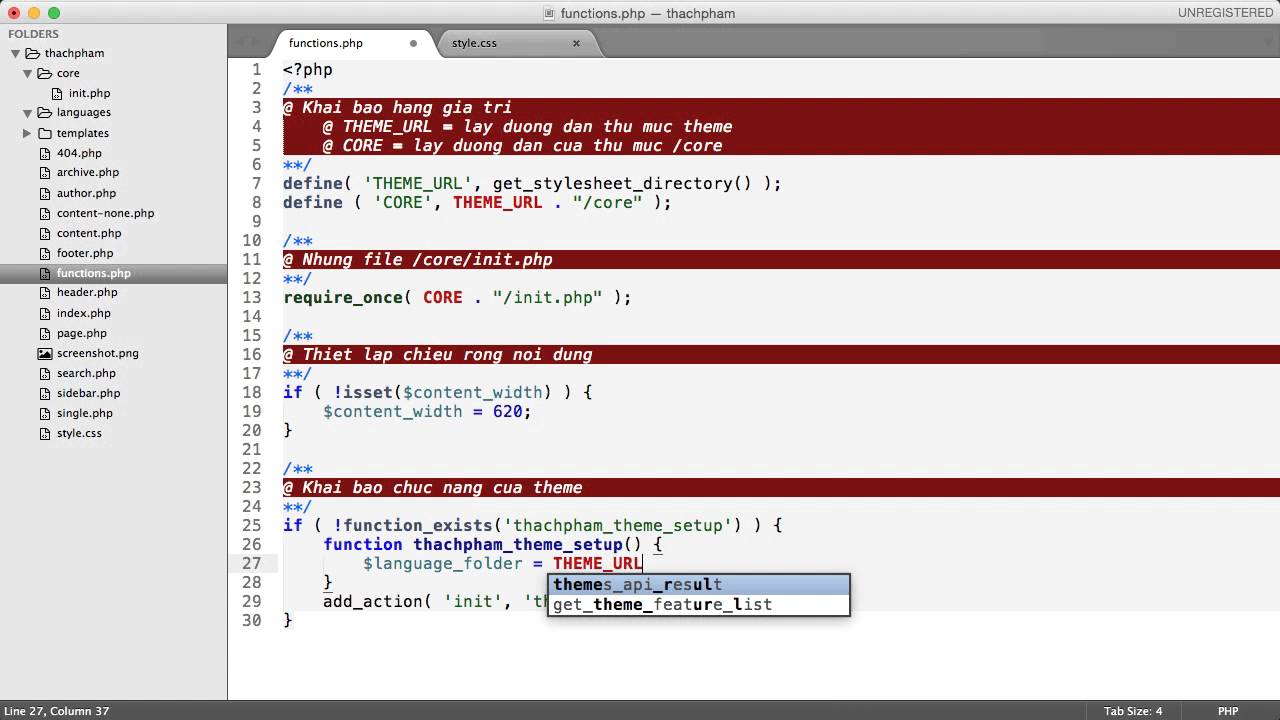The image size is (1280, 720).
Task: Click the file icon beside style.css in the sidebar
Action: [x=45, y=433]
